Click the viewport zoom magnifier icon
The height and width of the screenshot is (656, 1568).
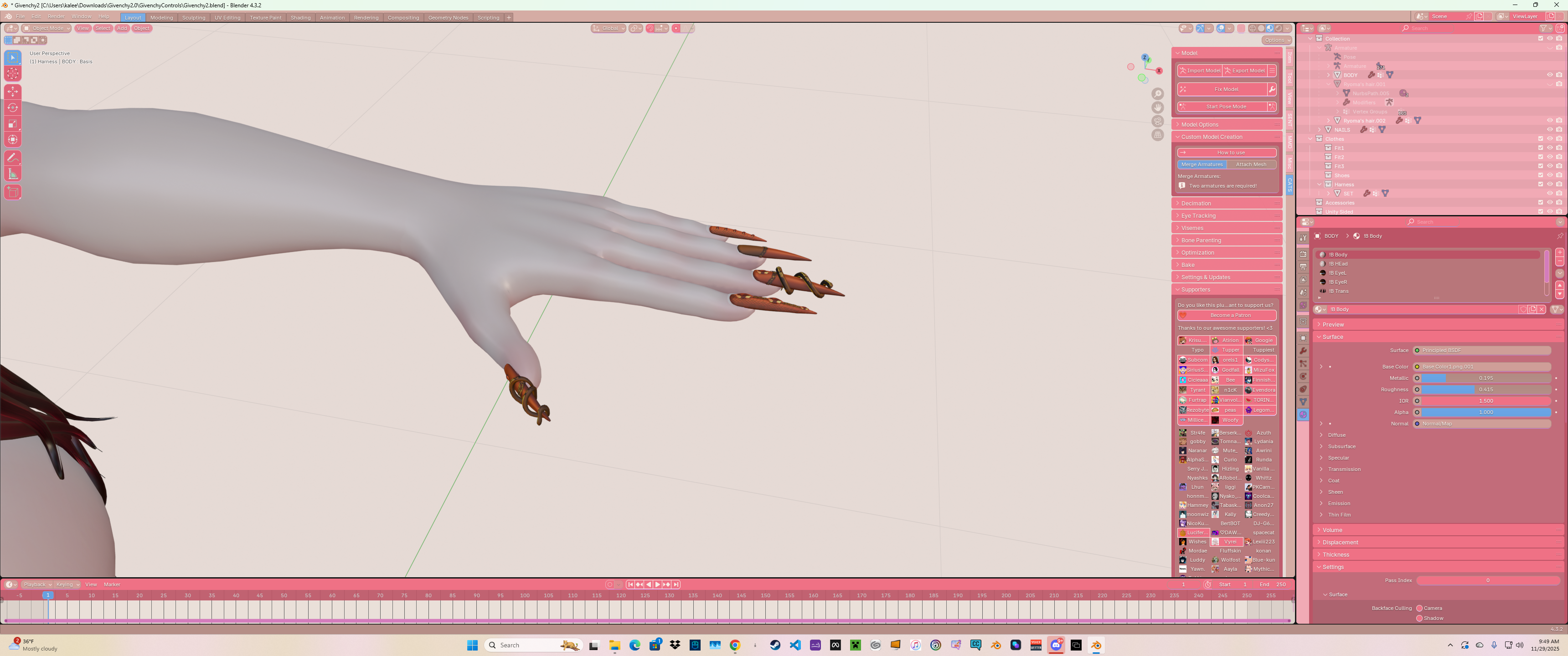pyautogui.click(x=1158, y=94)
